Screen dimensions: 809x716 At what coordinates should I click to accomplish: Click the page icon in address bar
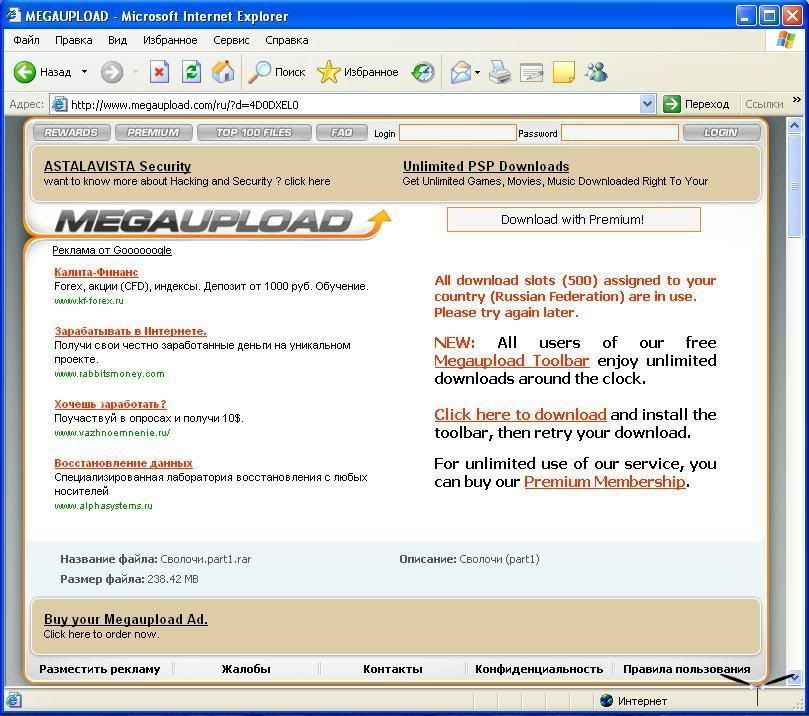(x=60, y=104)
